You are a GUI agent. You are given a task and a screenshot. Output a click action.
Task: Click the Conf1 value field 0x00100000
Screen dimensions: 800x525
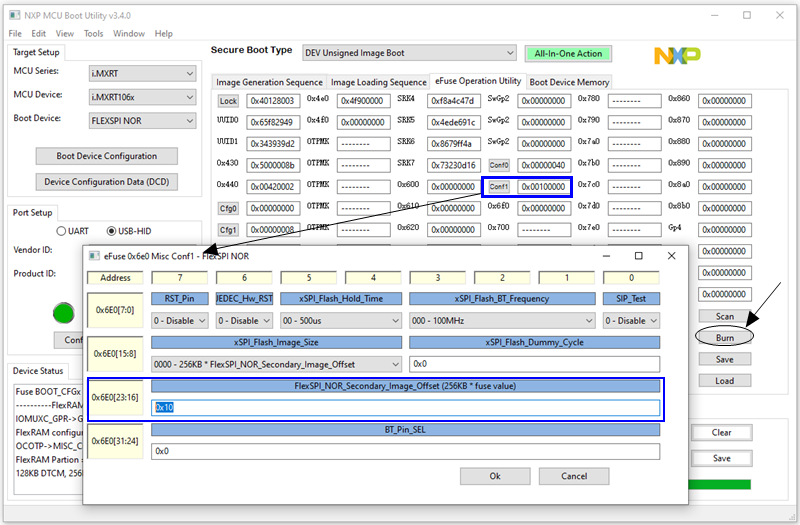point(544,187)
